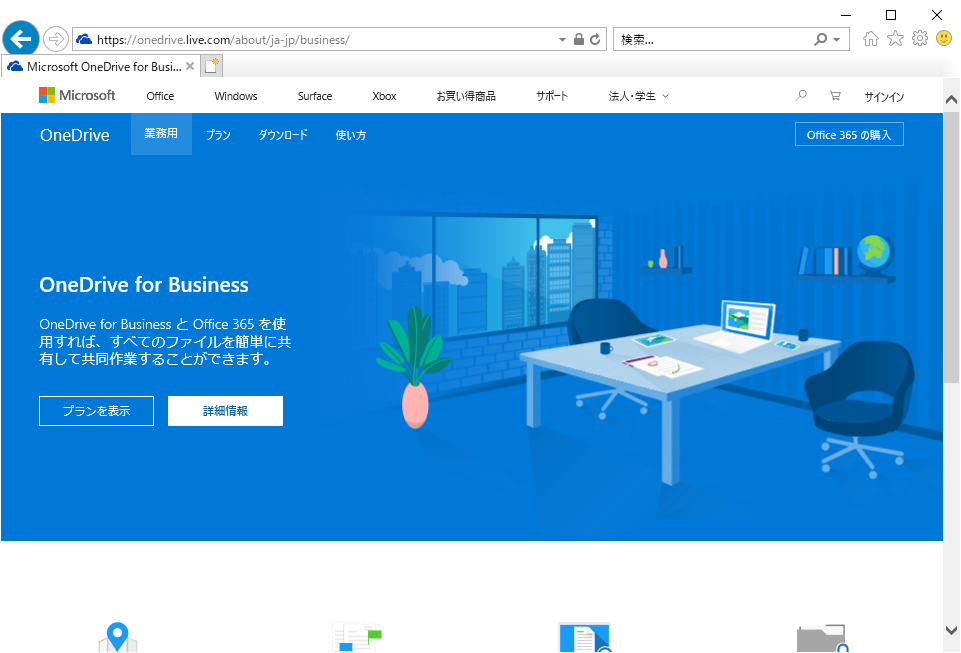This screenshot has width=961, height=653.
Task: Click the gray folder with lock icon
Action: pyautogui.click(x=822, y=638)
